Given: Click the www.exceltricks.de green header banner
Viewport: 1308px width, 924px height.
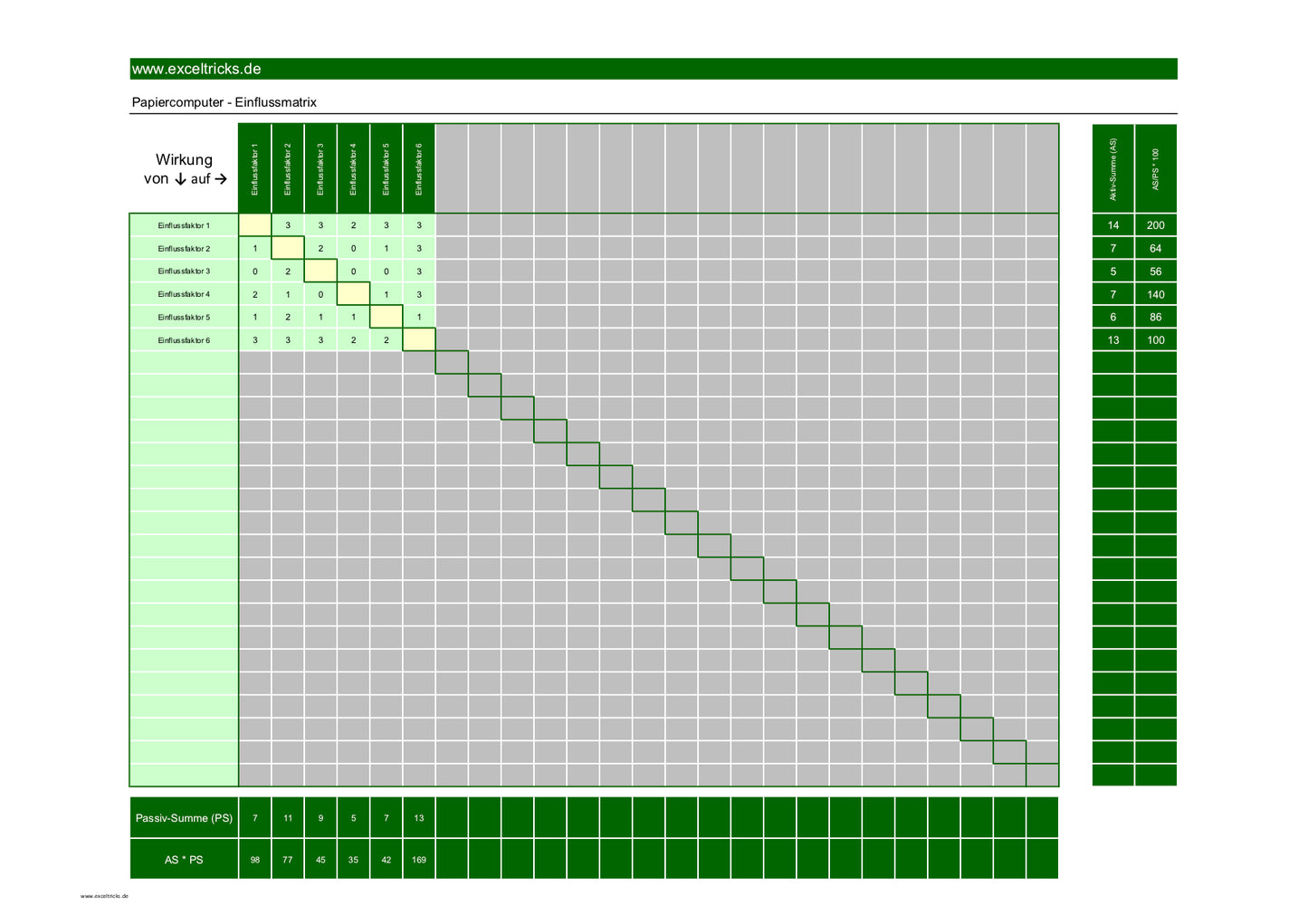Looking at the screenshot, I should pos(652,69).
